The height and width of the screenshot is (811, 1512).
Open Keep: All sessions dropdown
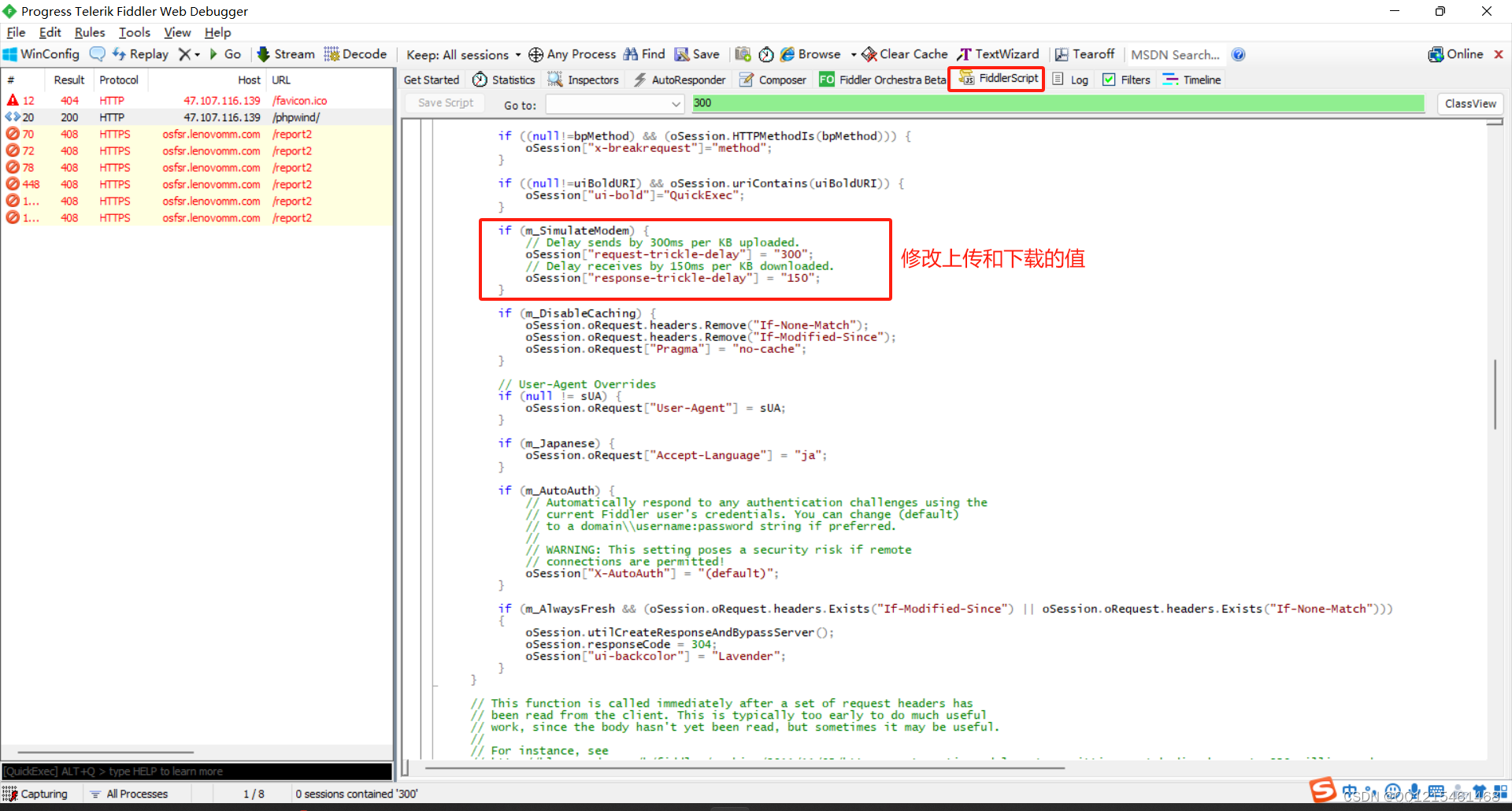click(x=464, y=55)
